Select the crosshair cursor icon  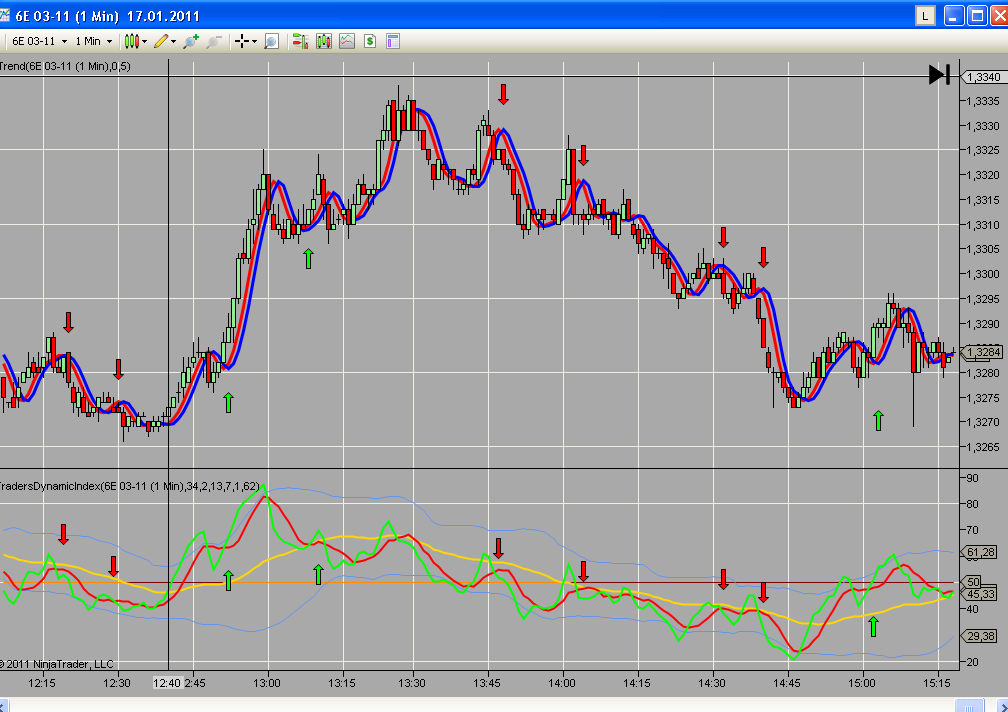tap(242, 42)
